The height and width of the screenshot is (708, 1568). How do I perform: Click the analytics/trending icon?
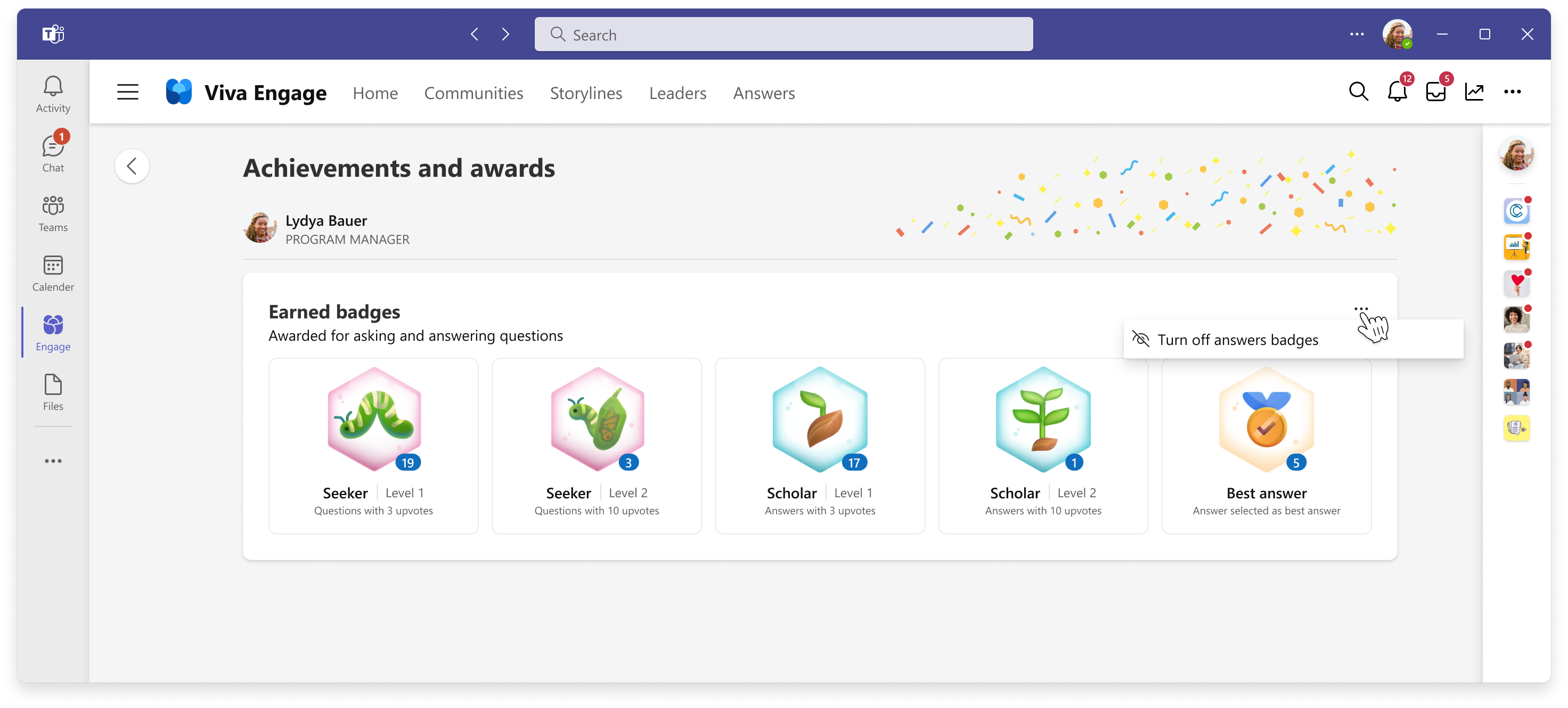[x=1475, y=92]
